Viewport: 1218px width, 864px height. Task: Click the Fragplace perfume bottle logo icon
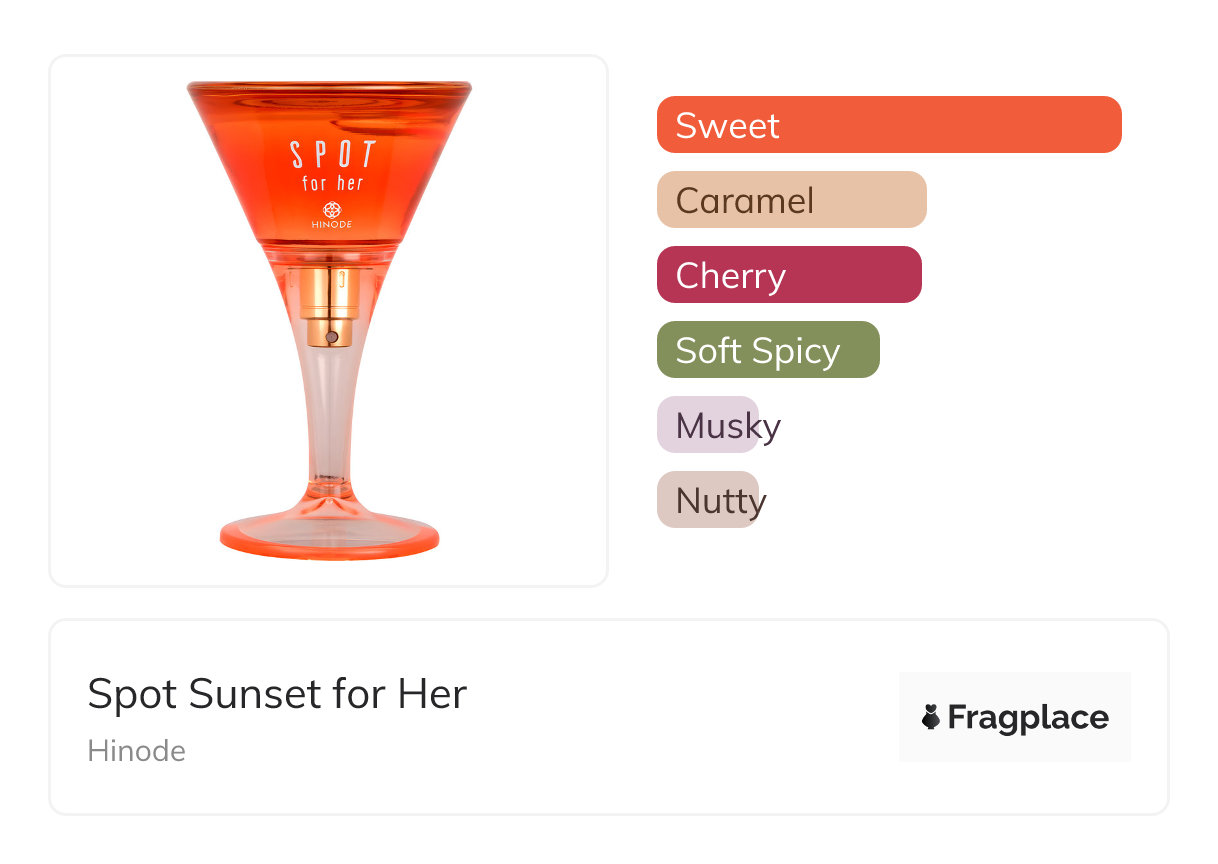coord(931,717)
